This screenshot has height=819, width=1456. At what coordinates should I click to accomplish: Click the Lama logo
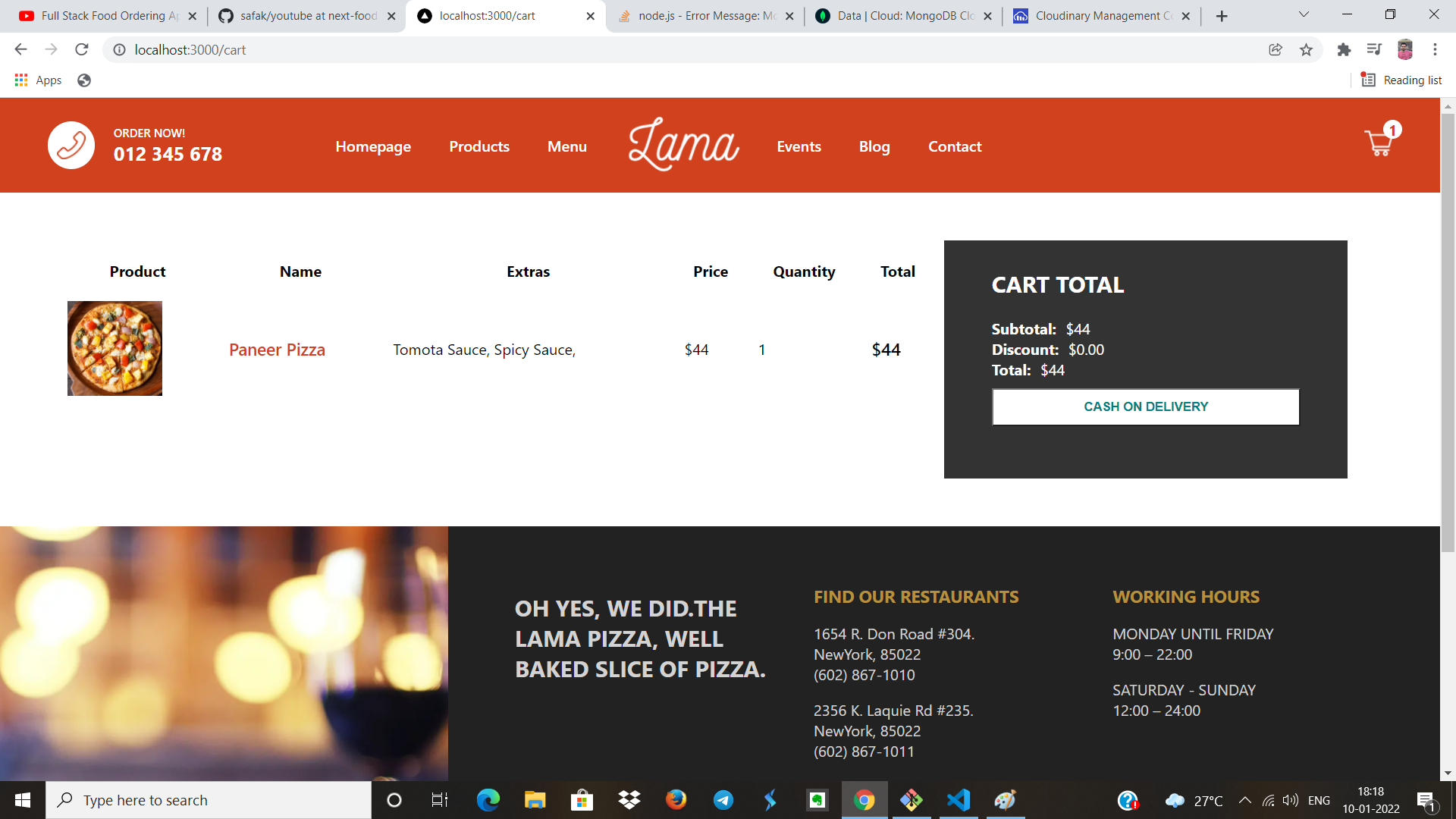pyautogui.click(x=682, y=145)
